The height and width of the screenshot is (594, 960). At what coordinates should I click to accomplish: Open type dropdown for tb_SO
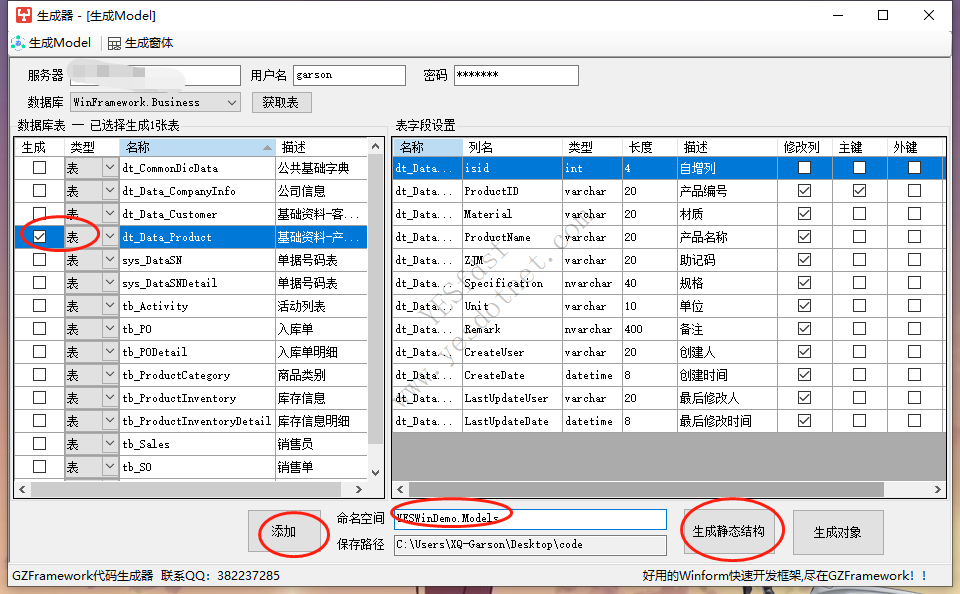110,467
